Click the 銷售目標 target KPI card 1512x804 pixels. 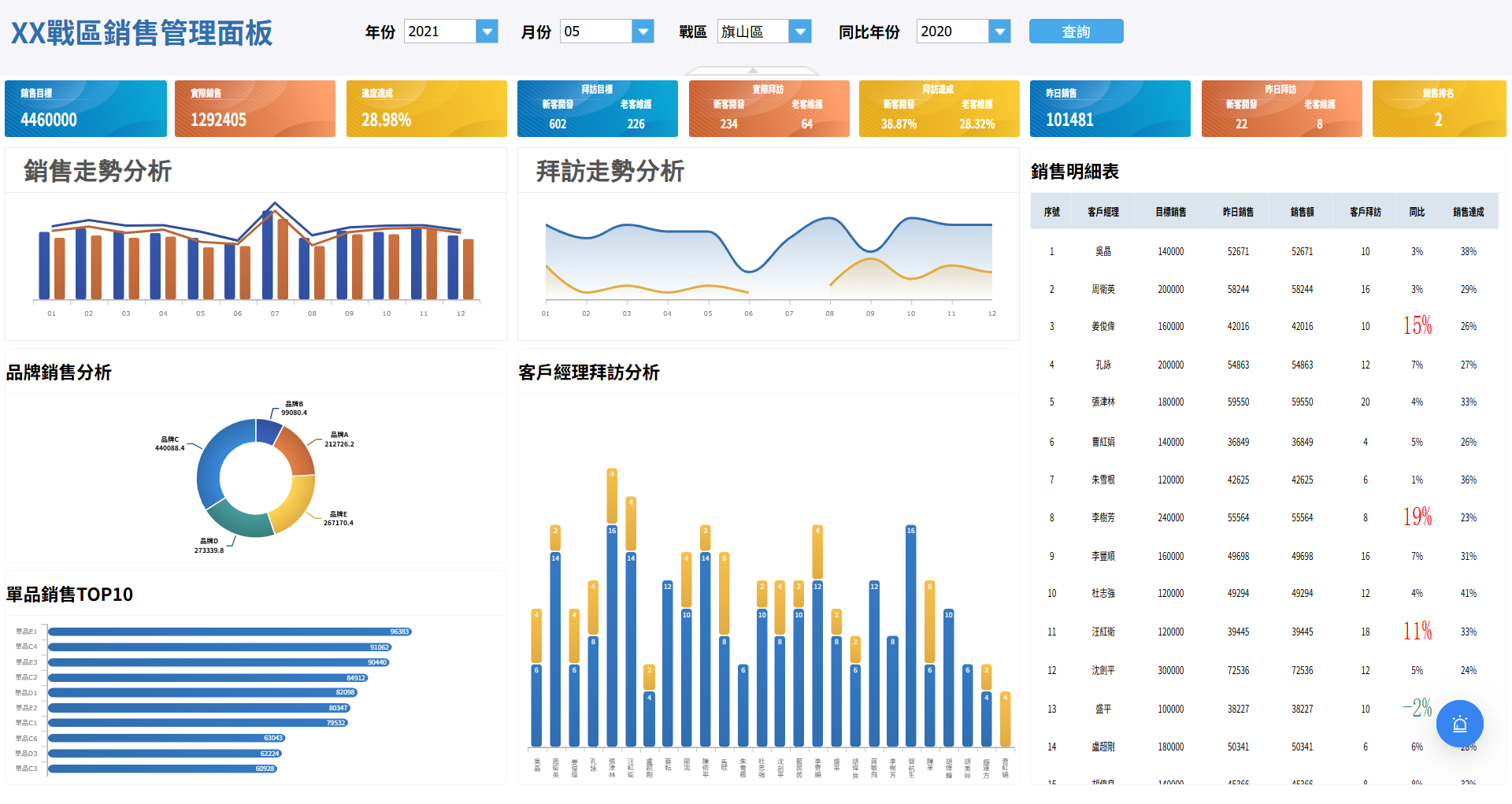(85, 108)
